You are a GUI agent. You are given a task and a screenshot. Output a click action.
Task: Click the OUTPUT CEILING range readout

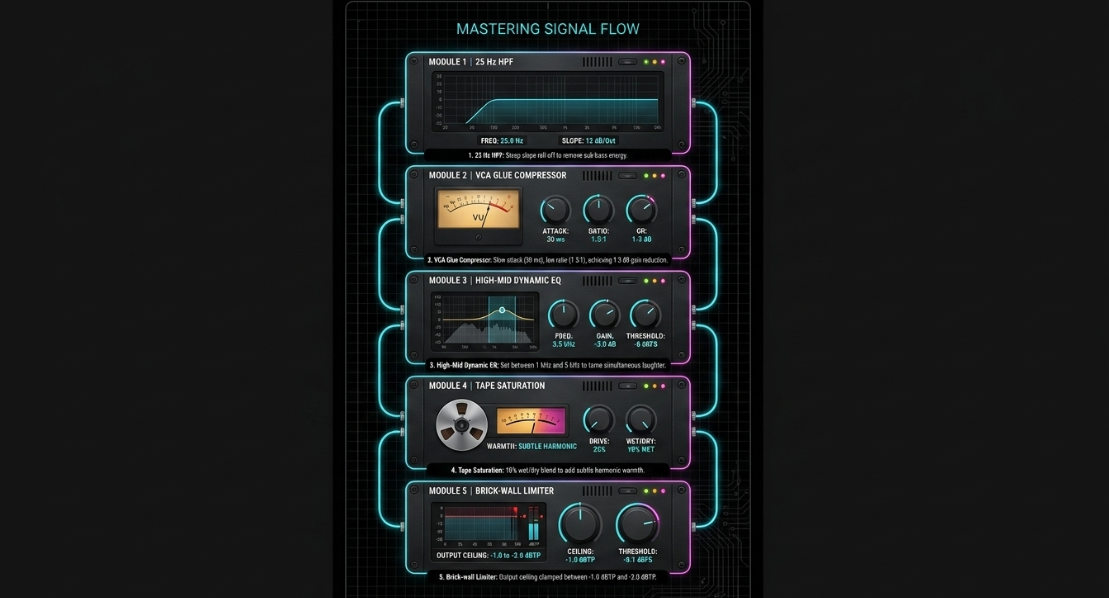(488, 556)
